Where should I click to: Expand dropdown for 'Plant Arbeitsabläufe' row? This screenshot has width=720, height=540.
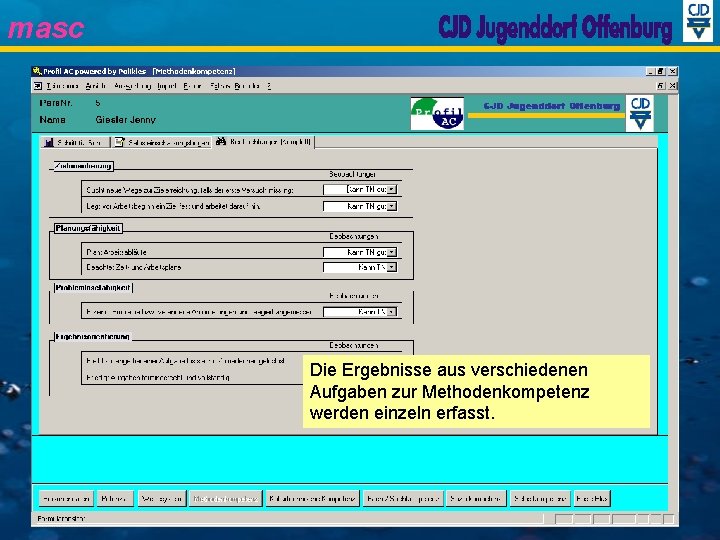pos(392,252)
